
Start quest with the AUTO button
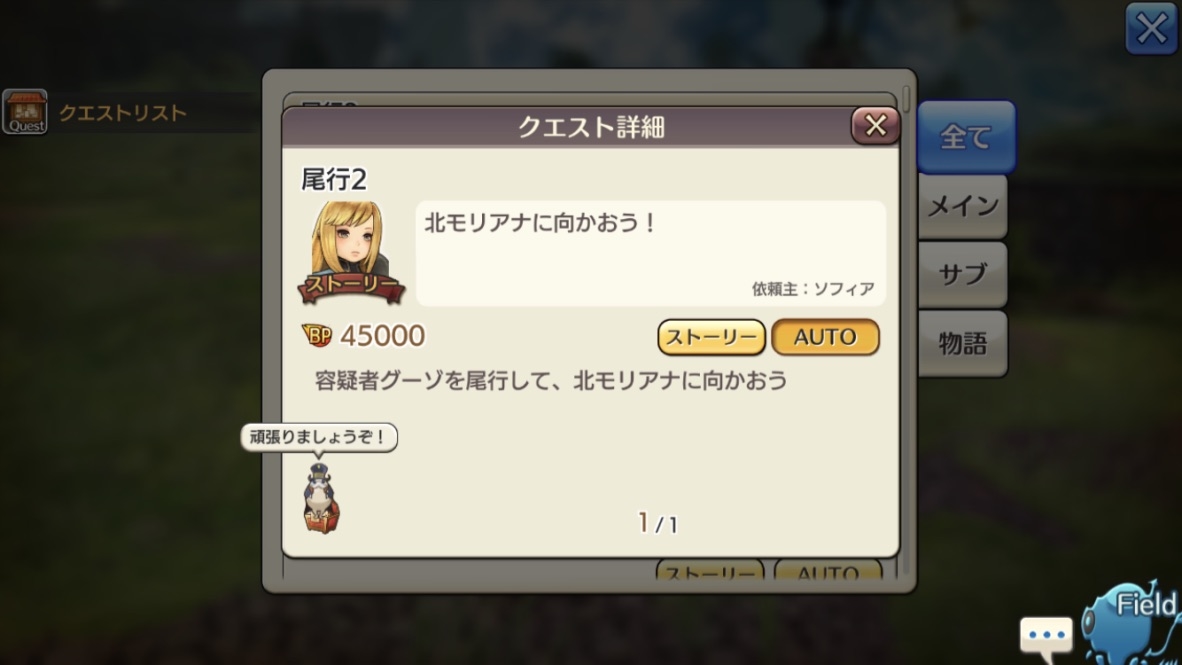[825, 337]
